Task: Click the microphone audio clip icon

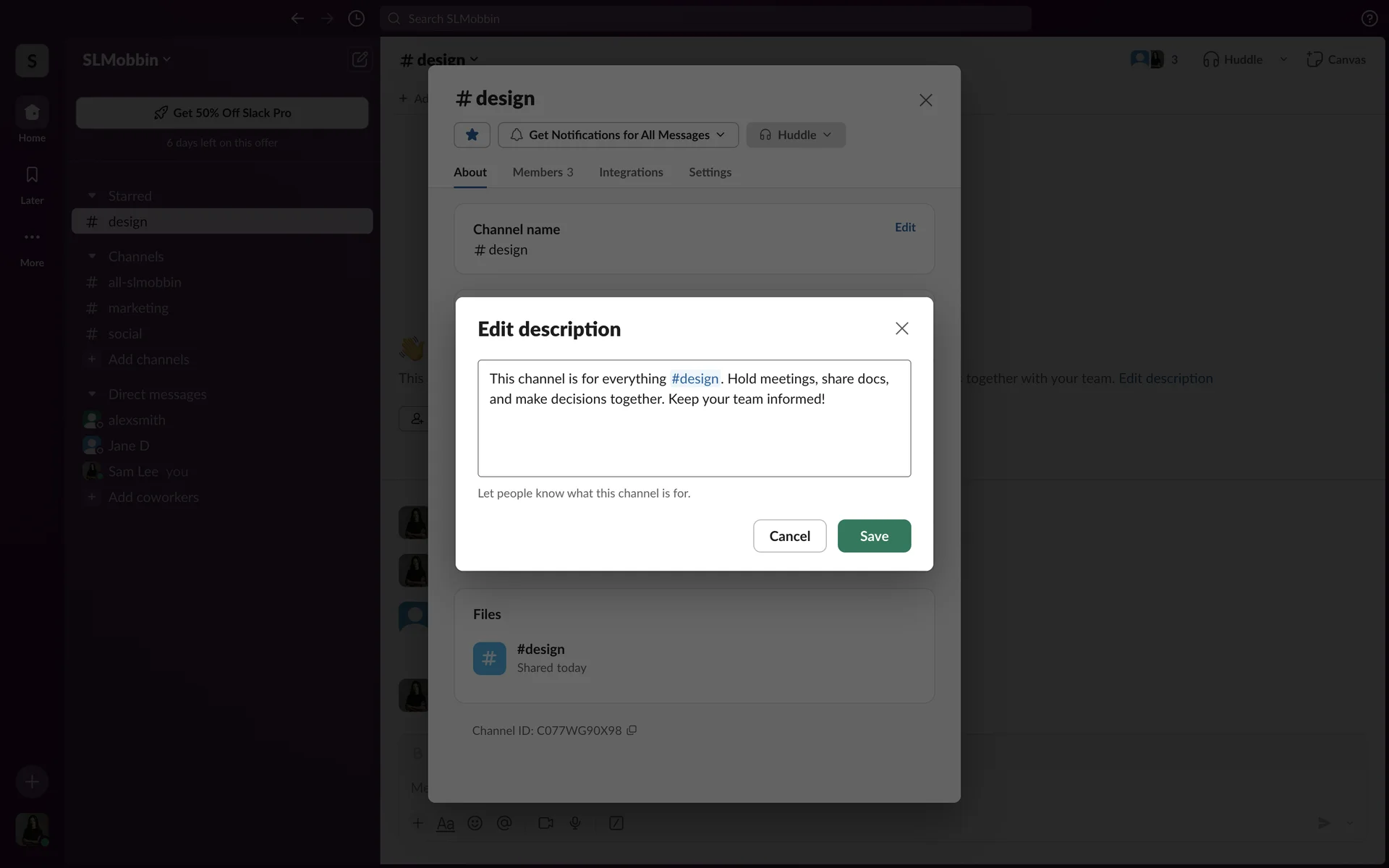Action: [575, 823]
